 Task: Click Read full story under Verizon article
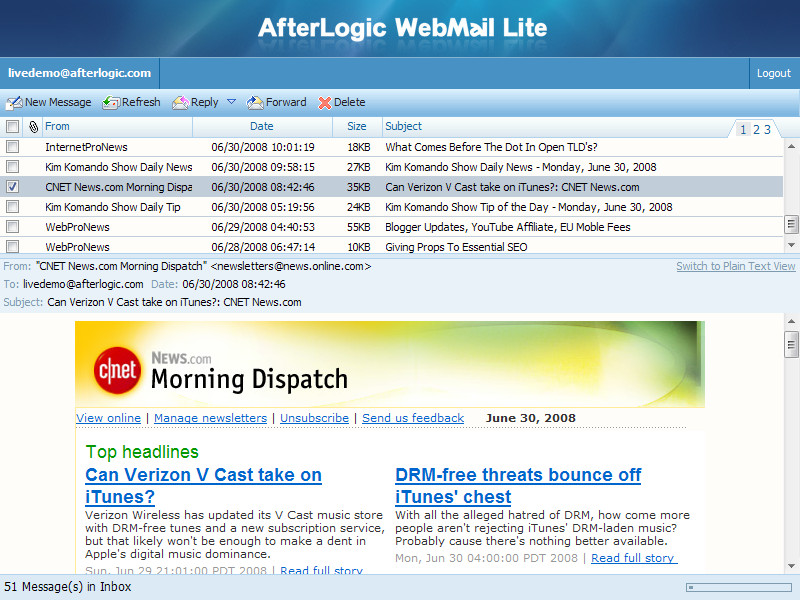coord(321,570)
